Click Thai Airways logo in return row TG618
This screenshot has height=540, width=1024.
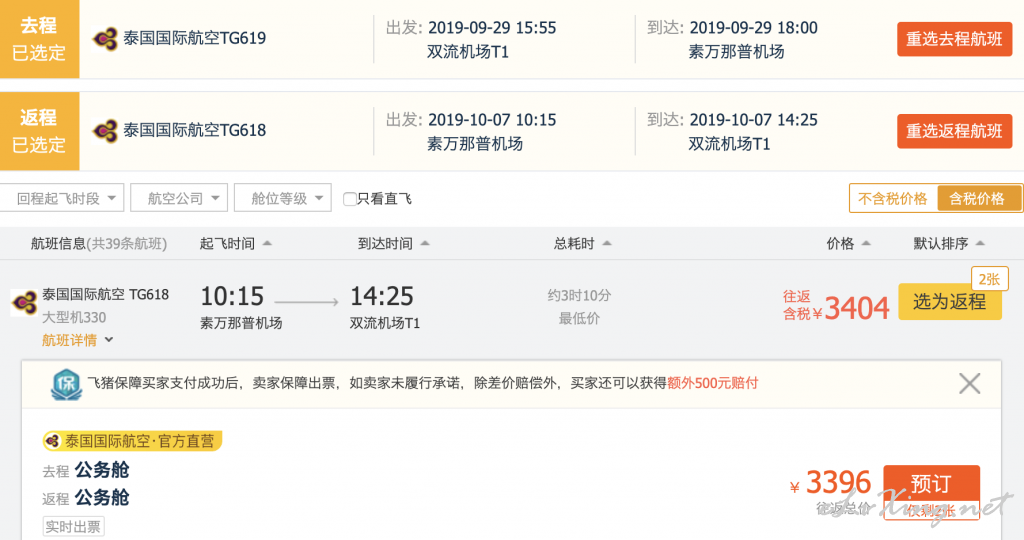click(105, 131)
